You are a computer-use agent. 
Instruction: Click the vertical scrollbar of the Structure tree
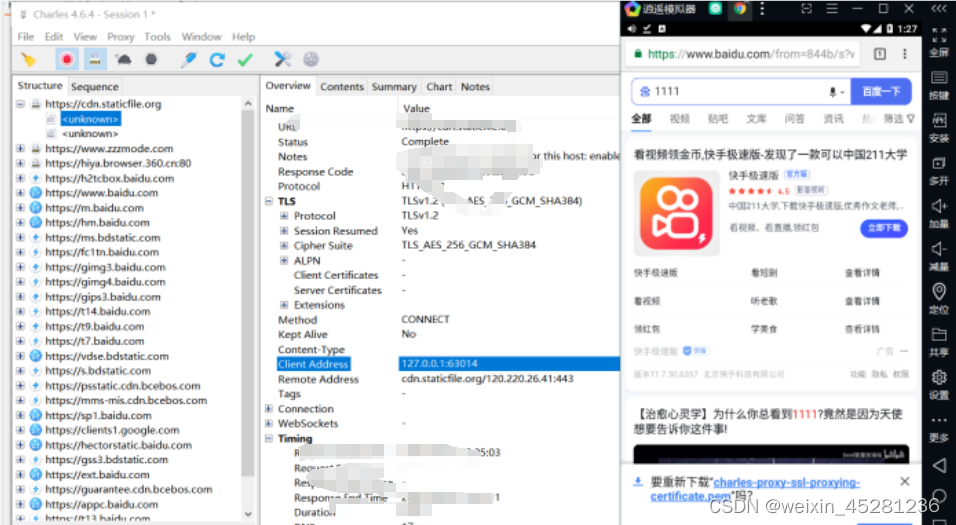tap(248, 293)
